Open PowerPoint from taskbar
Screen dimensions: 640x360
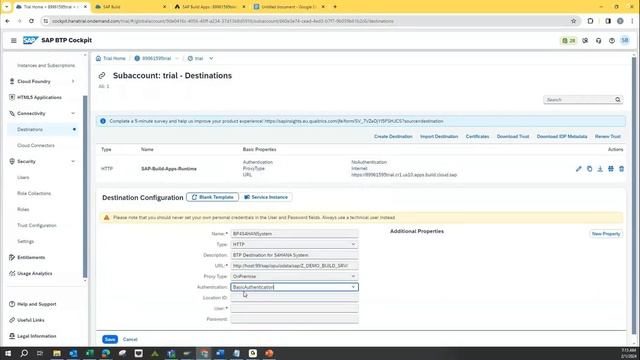coord(269,353)
